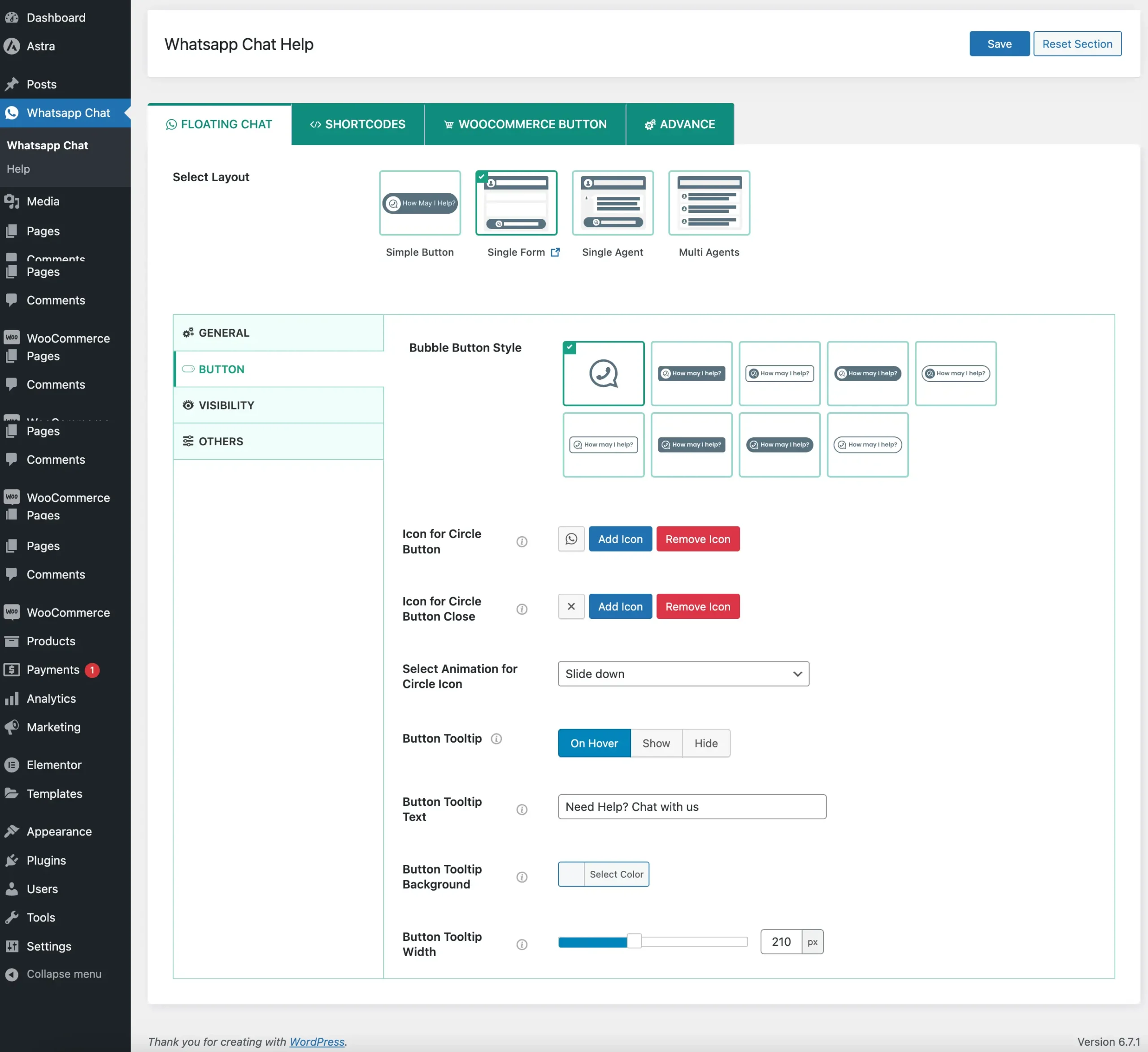Viewport: 1148px width, 1052px height.
Task: Open the Payments menu with 1 badge
Action: pyautogui.click(x=65, y=669)
